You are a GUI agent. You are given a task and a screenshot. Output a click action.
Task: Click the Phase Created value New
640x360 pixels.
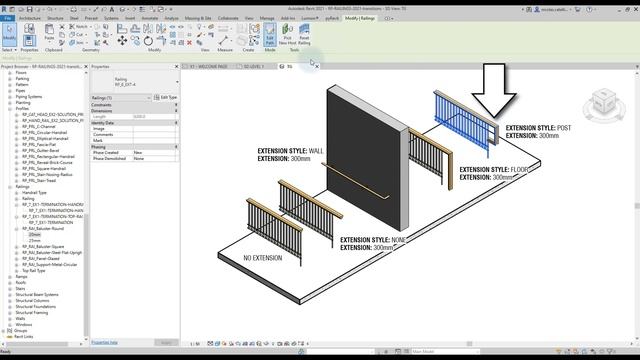click(x=155, y=152)
